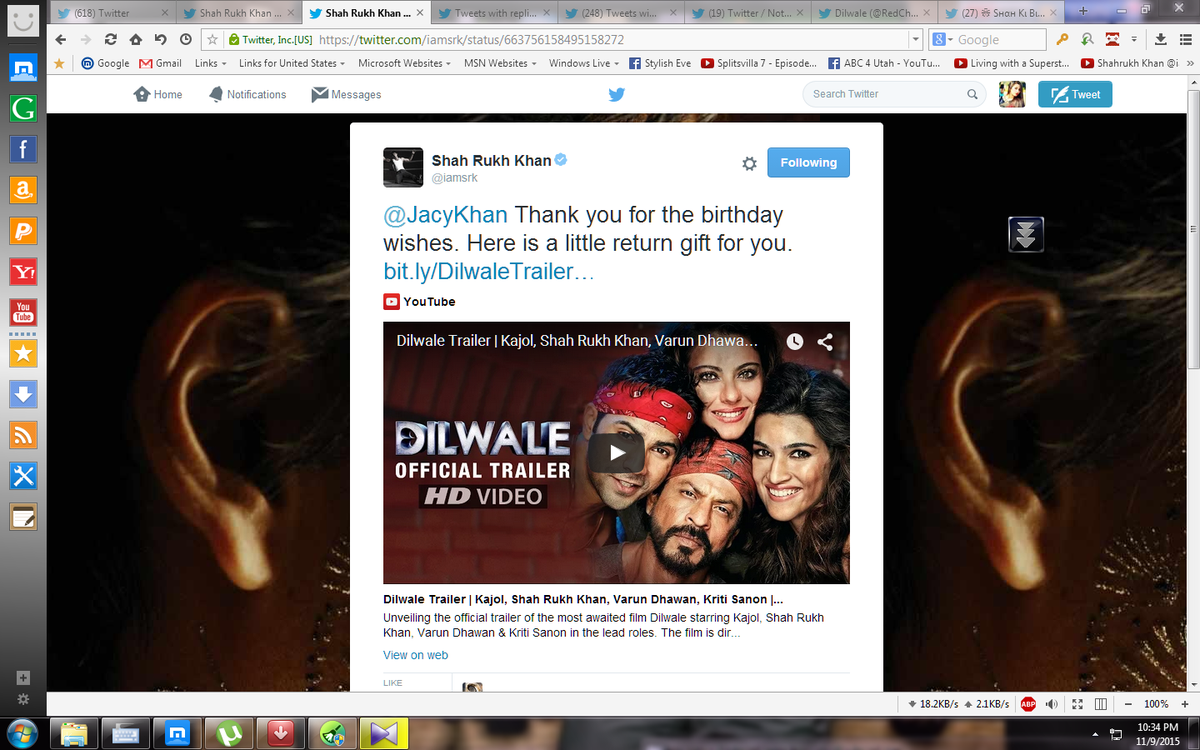Screen dimensions: 1200x750
Task: Toggle split screen view icon
Action: [x=1101, y=704]
